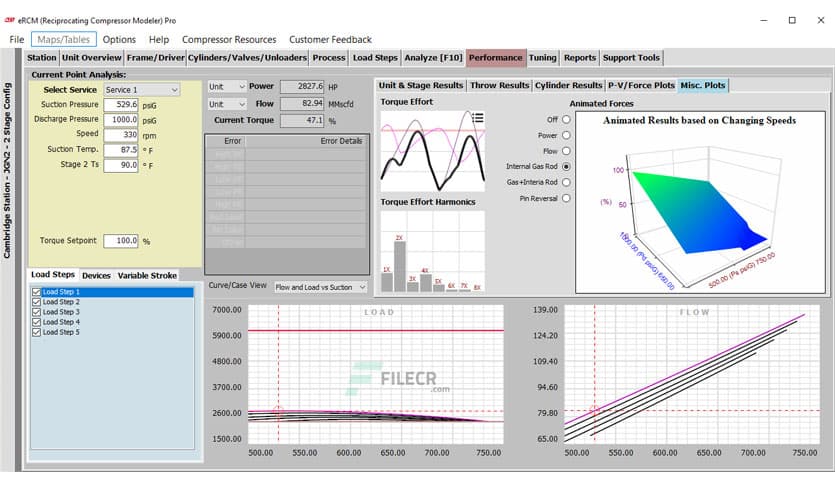Click the Torque Effort Harmonics bar chart
Image resolution: width=836 pixels, height=484 pixels.
point(432,251)
